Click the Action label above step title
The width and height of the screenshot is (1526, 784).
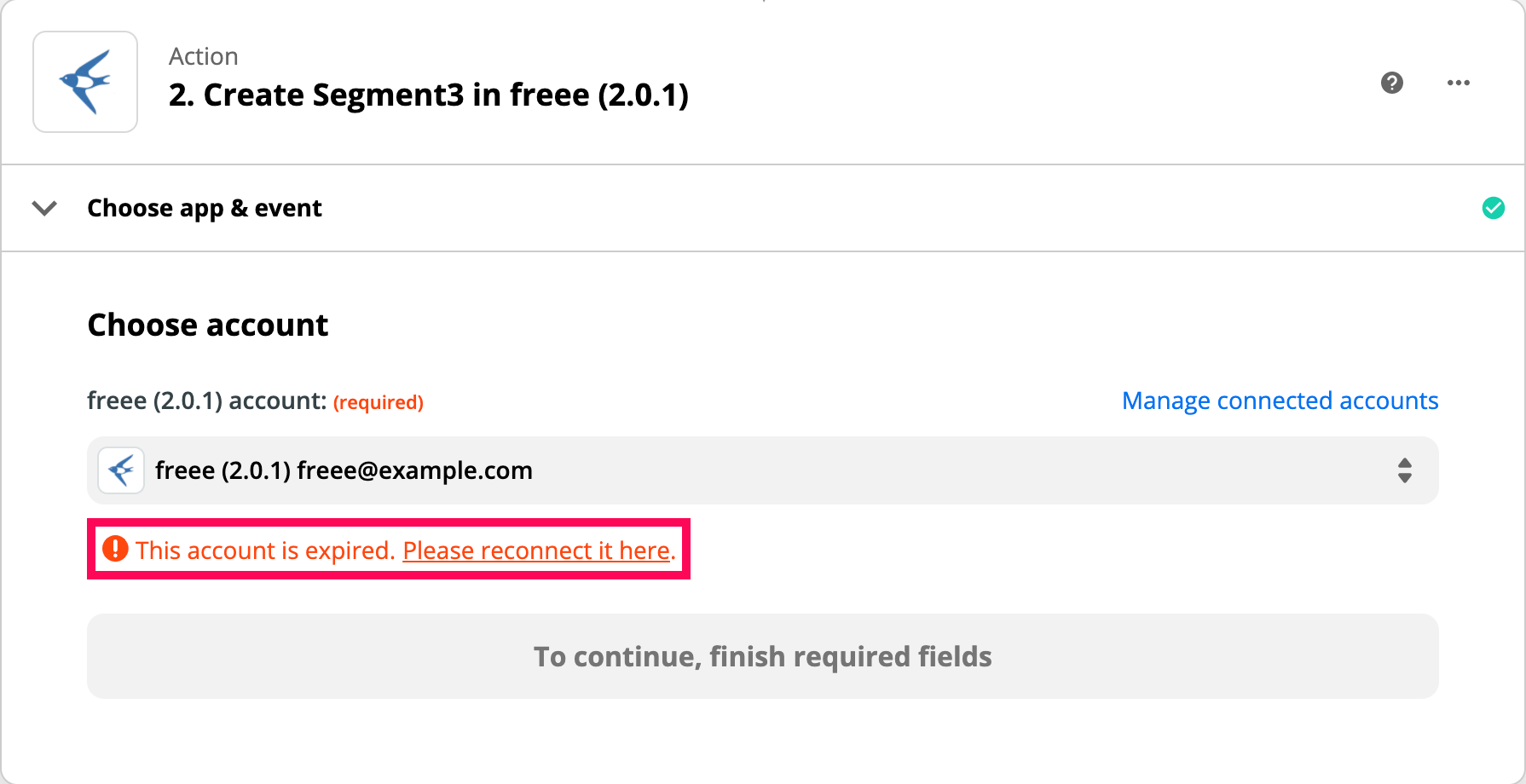click(204, 56)
